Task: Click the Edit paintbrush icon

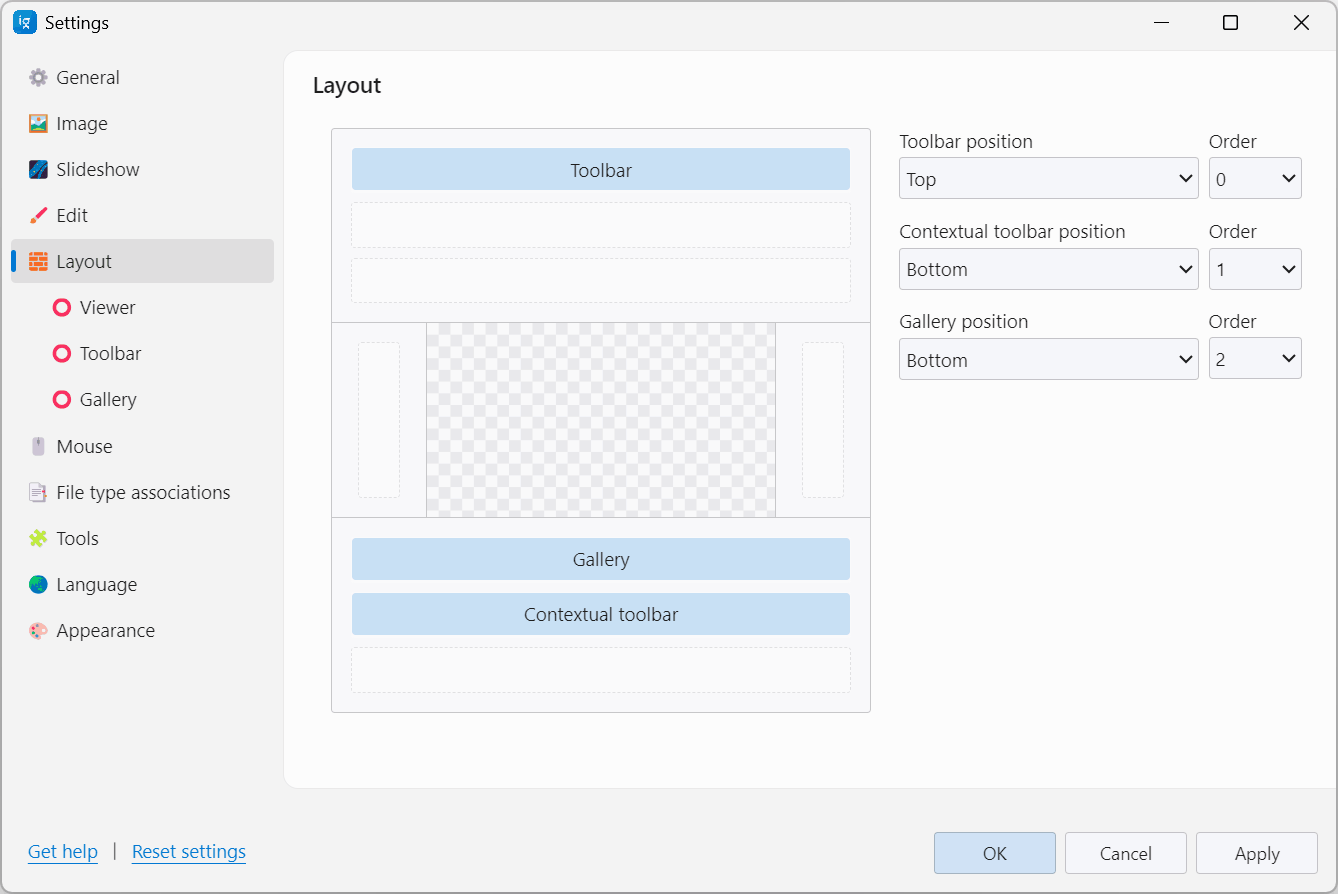Action: click(x=38, y=216)
